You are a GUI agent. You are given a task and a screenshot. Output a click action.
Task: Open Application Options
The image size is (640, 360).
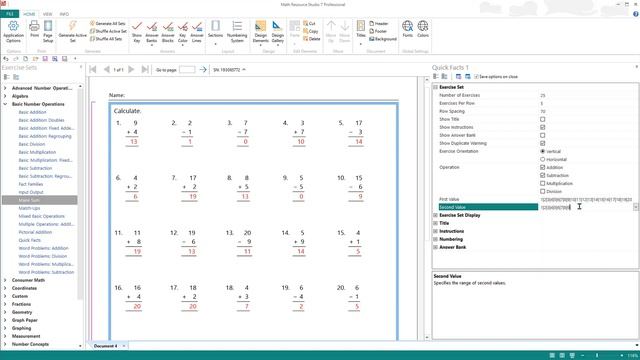tap(13, 32)
